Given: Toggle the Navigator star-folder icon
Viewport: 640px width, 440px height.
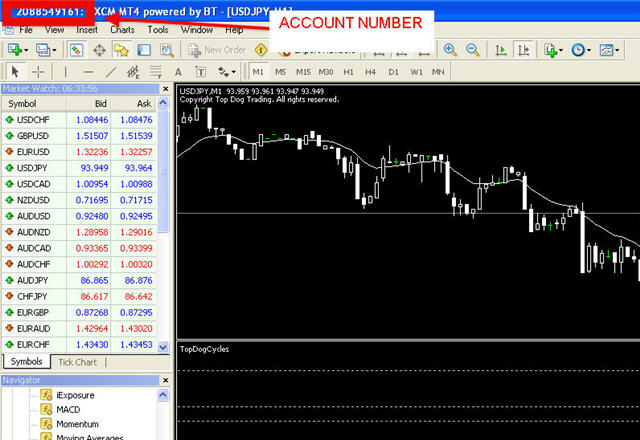Looking at the screenshot, I should 121,50.
